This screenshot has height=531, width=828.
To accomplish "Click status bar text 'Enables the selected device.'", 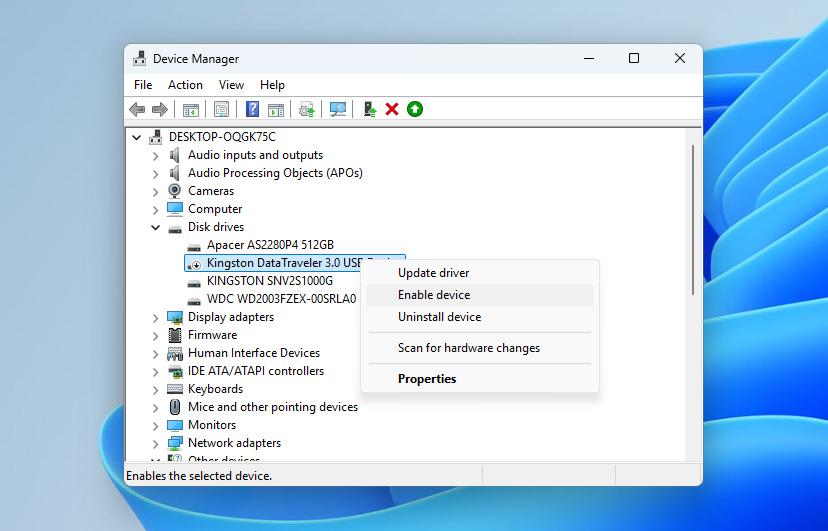I will point(199,476).
